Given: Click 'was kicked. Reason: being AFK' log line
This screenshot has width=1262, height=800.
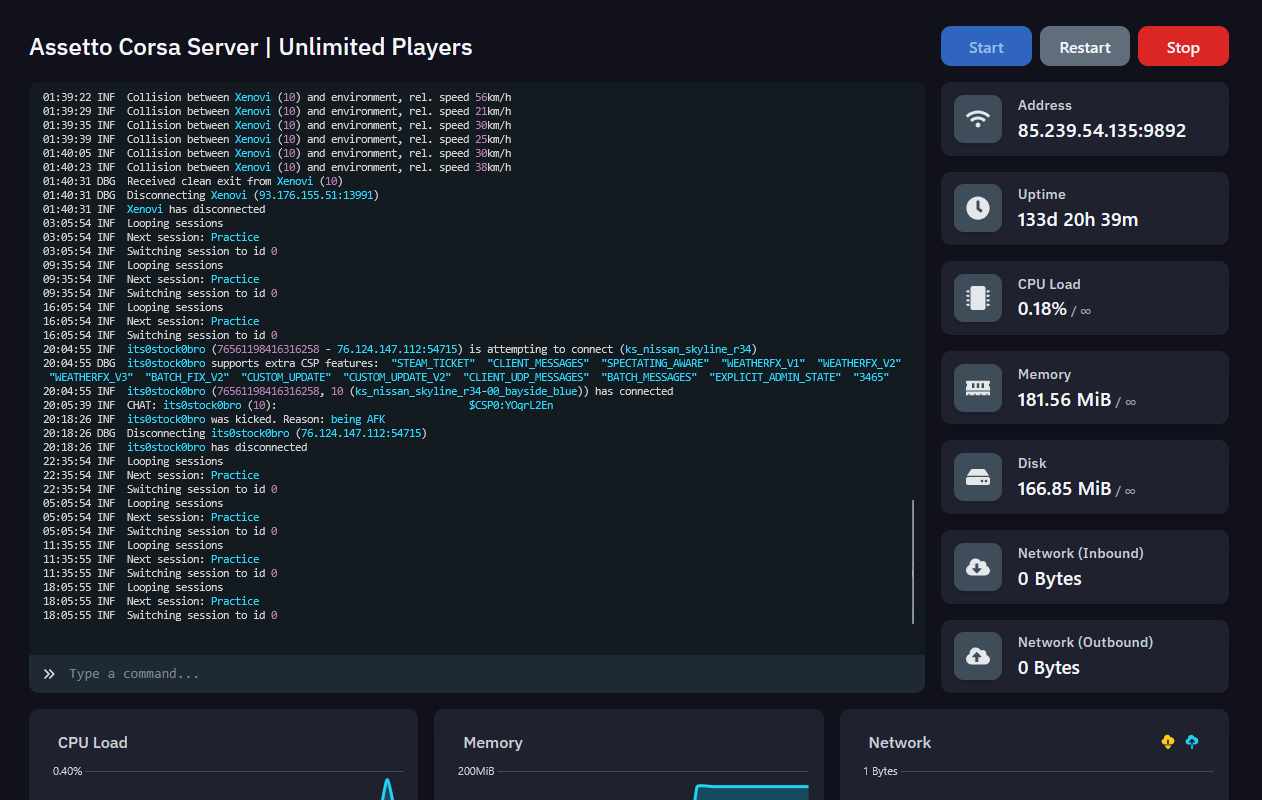Looking at the screenshot, I should pyautogui.click(x=214, y=419).
